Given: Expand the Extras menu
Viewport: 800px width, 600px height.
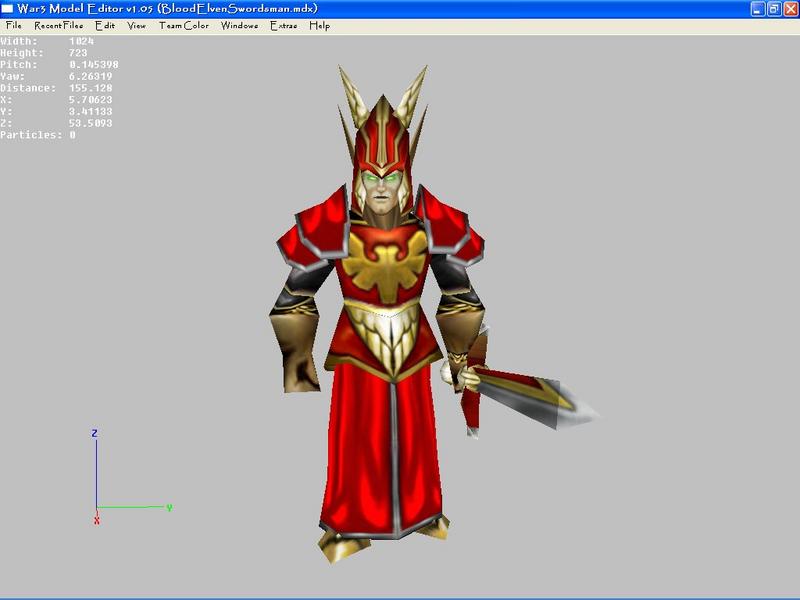Looking at the screenshot, I should point(284,26).
